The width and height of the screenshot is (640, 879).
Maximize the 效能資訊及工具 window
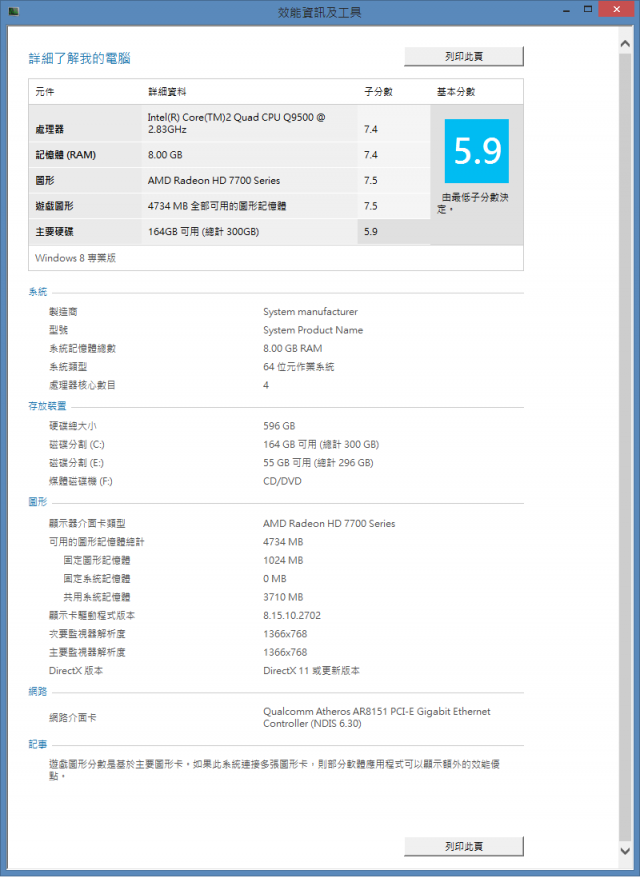coord(587,9)
